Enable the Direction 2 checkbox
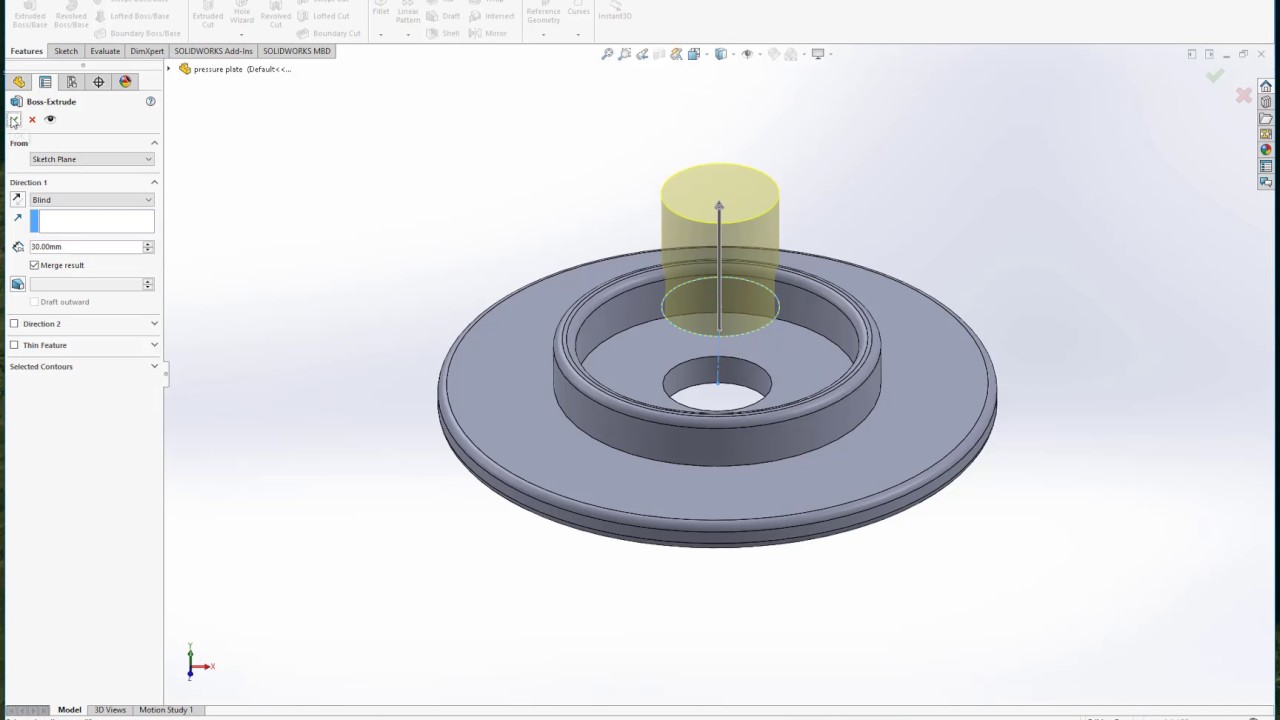Screen dimensions: 1280x720 pos(14,324)
